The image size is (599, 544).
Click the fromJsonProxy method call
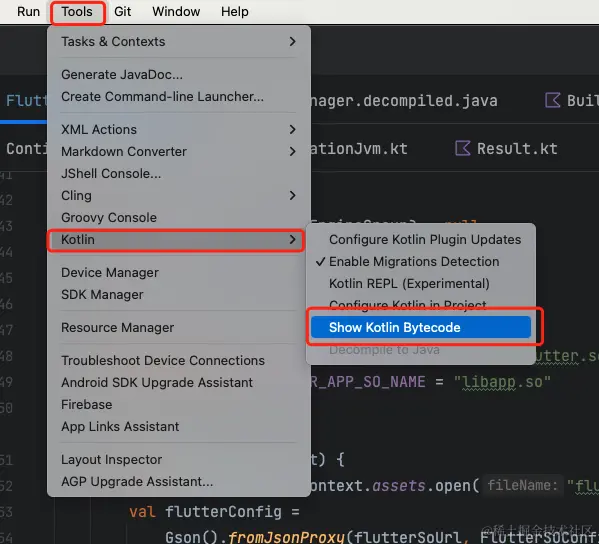coord(287,537)
